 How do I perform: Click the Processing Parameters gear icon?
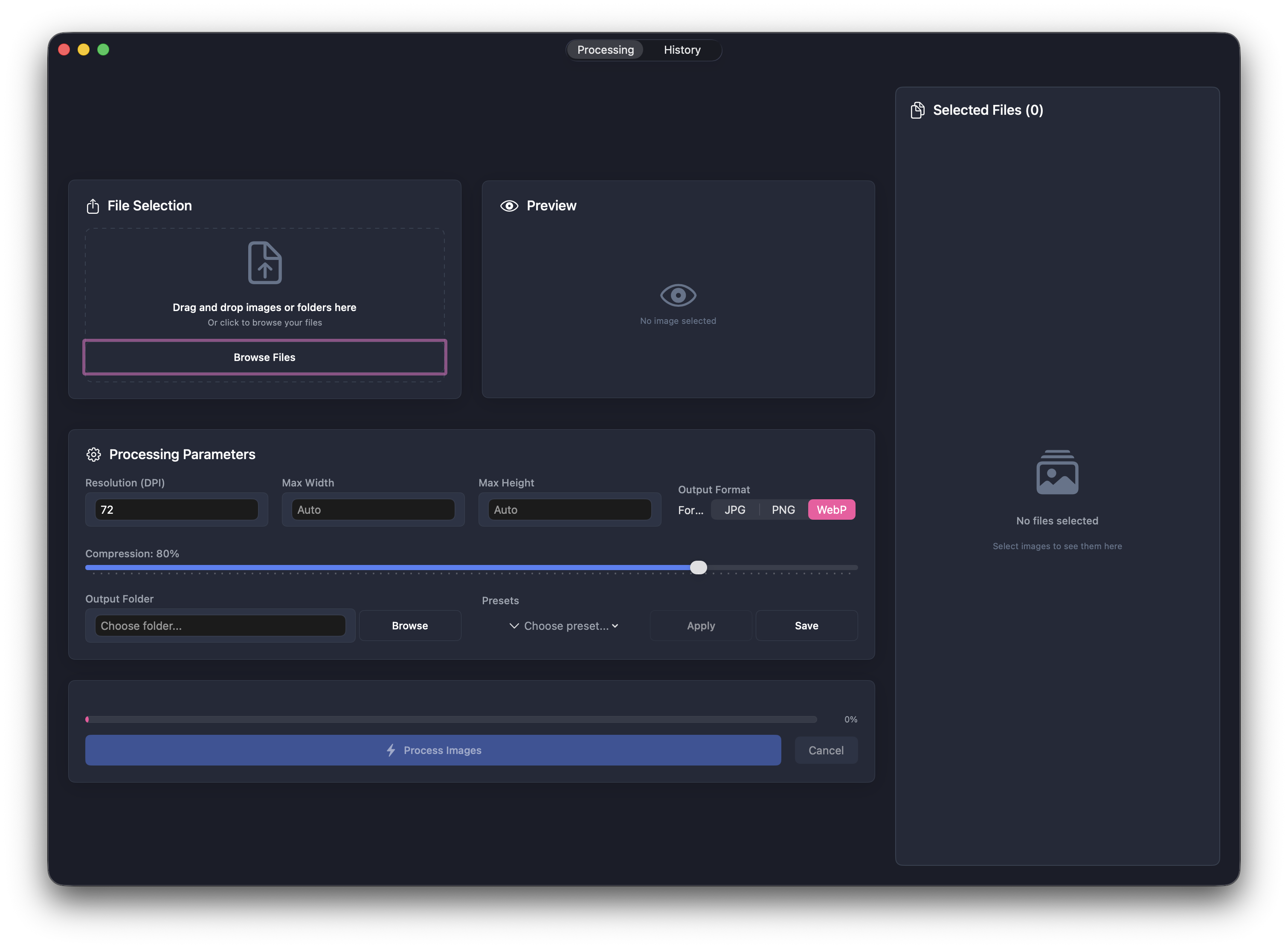click(93, 454)
